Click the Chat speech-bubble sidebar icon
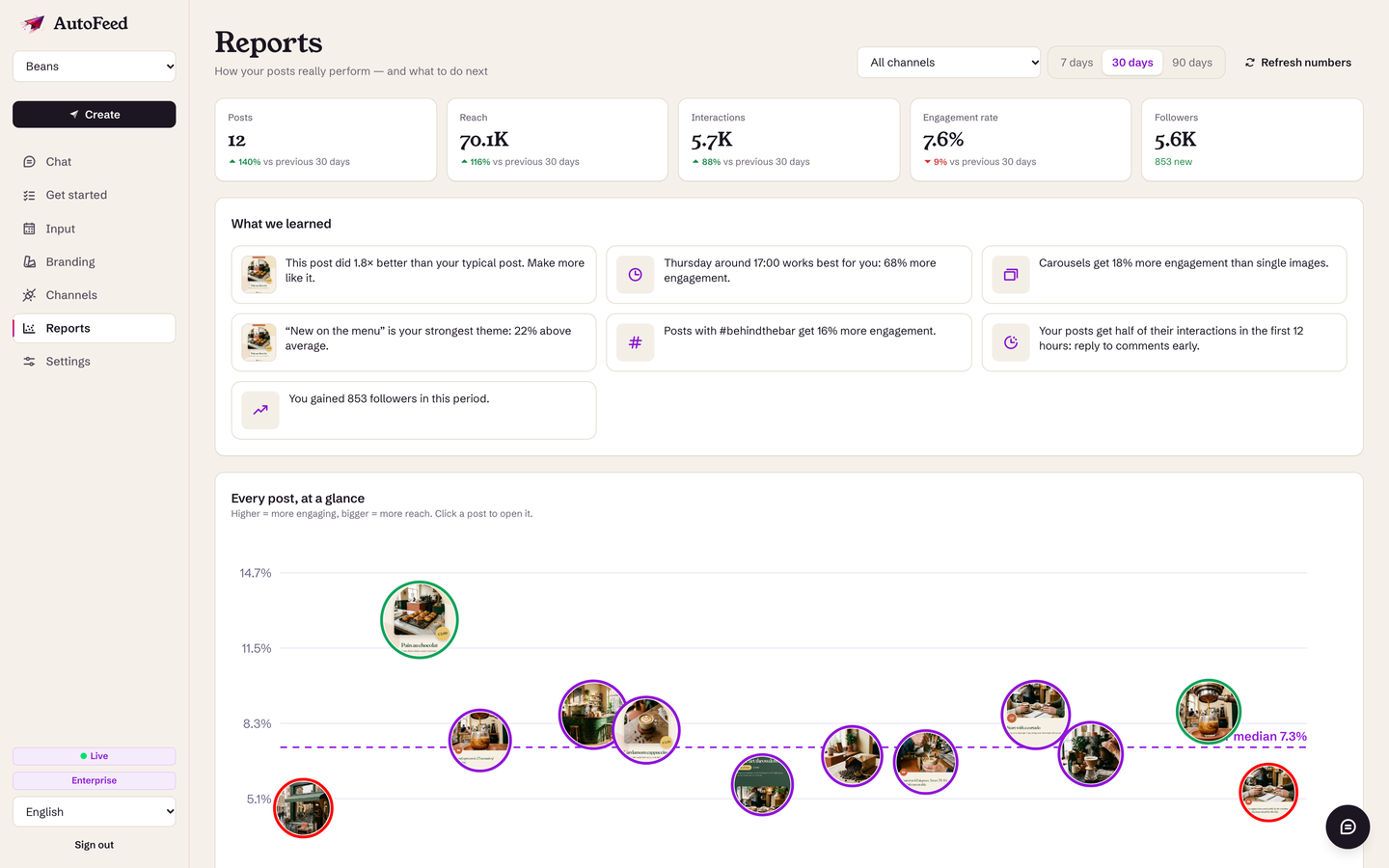1389x868 pixels. pos(29,162)
